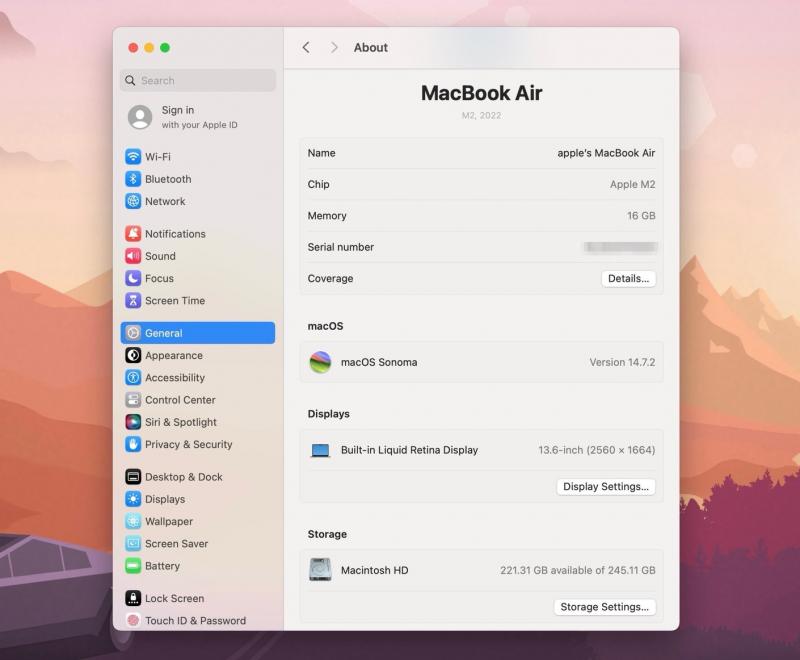Click "13.6-inch (2560 × 1664)" display value

[x=597, y=450]
